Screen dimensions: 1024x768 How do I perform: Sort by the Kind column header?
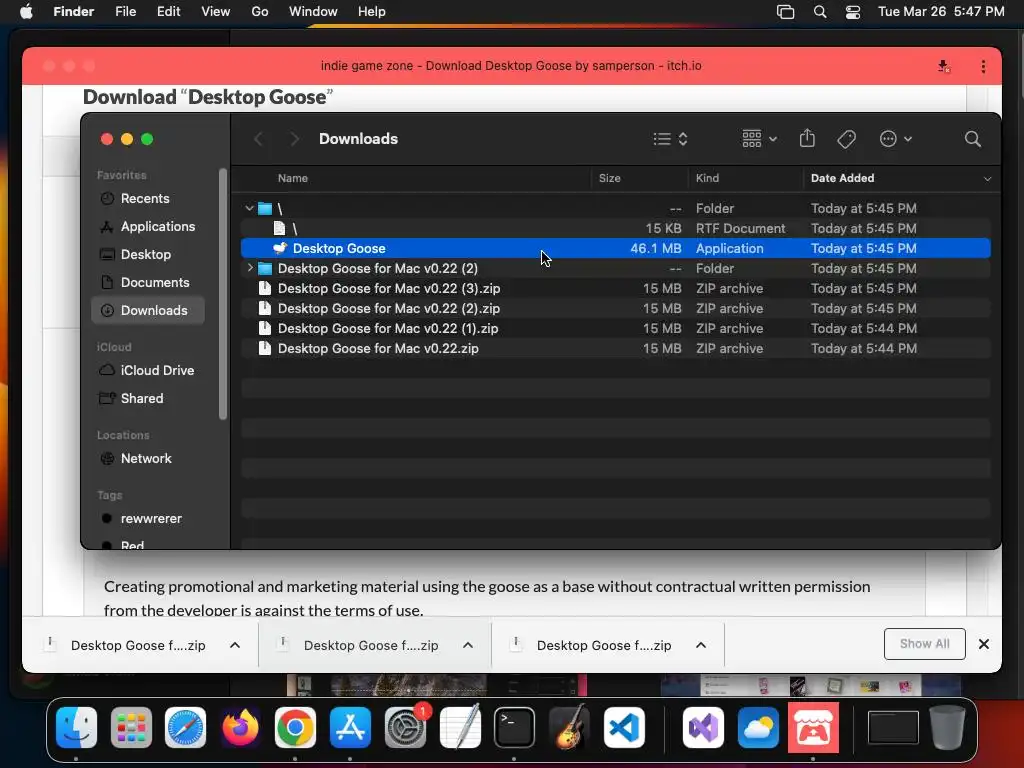[707, 178]
